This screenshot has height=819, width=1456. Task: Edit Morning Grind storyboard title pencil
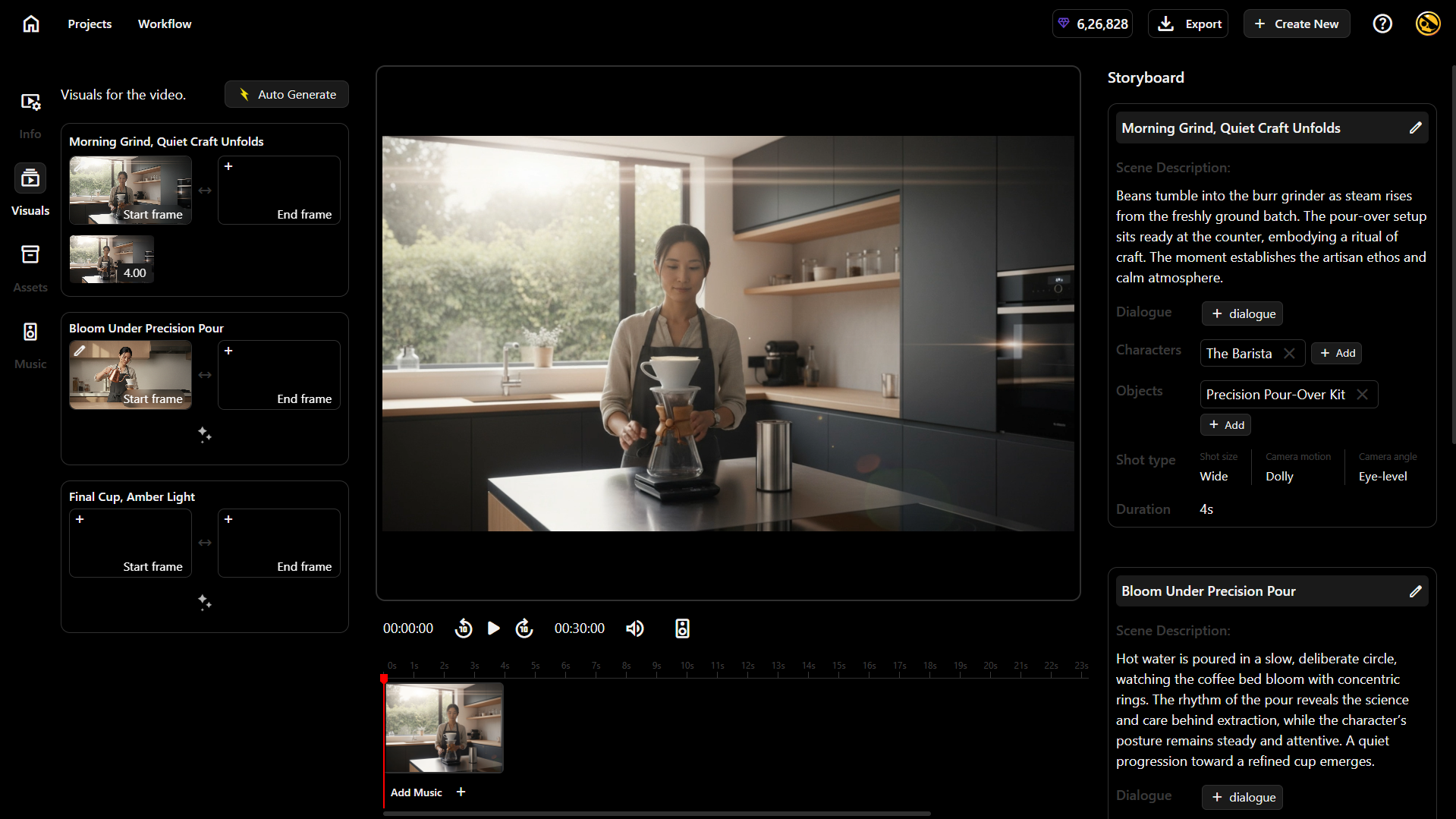click(x=1415, y=128)
